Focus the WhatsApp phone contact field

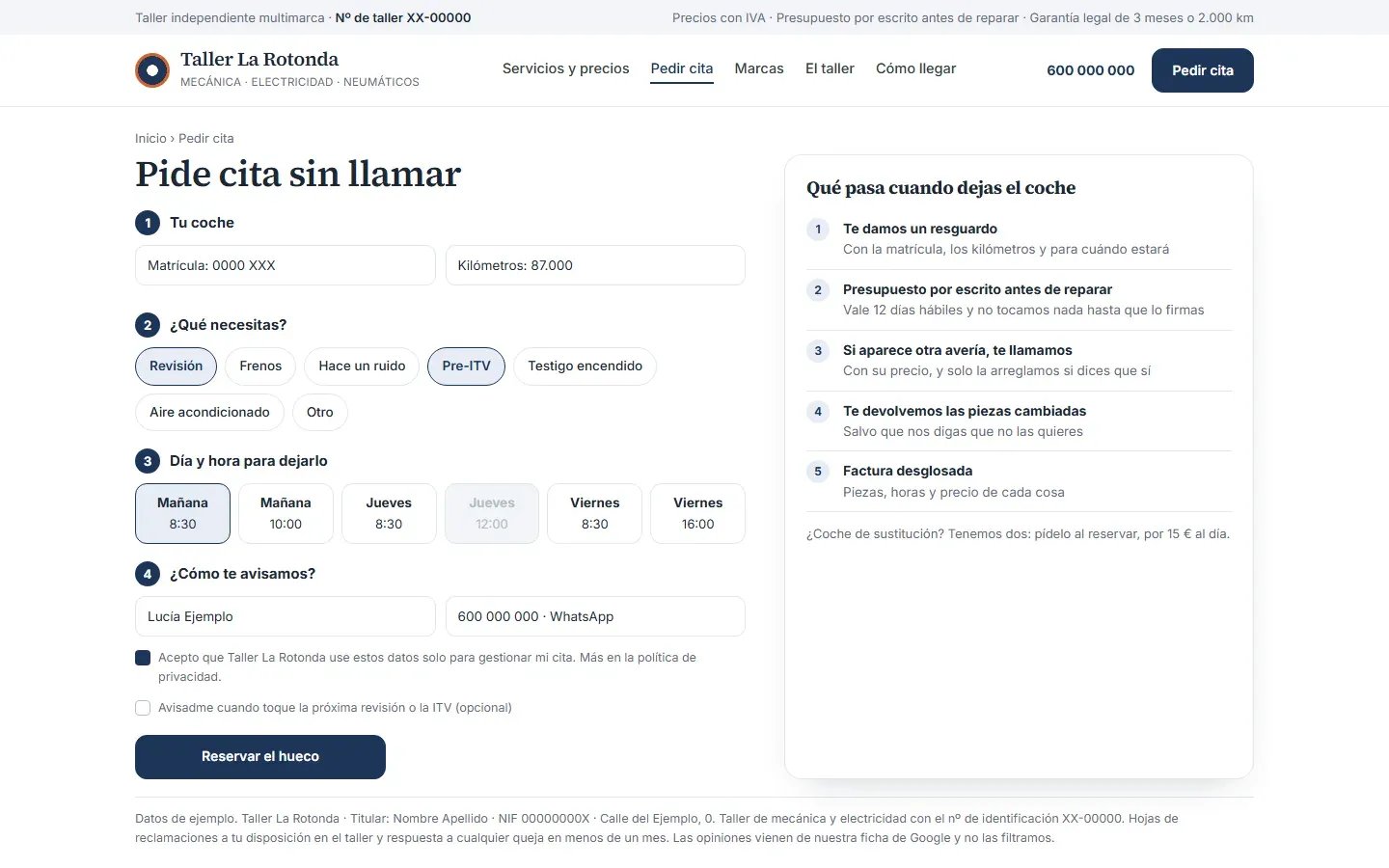click(595, 616)
